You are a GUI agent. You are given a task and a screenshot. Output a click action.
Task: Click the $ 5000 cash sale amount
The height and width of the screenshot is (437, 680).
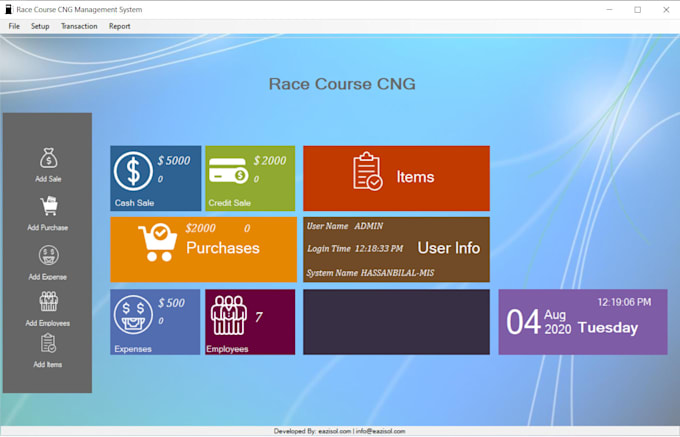(x=174, y=161)
